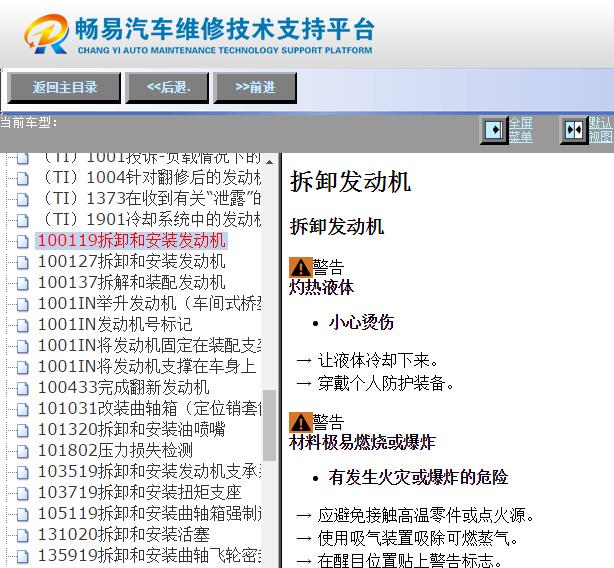Select the (TI)1373在收到有关泄露 tree item
This screenshot has width=614, height=568.
[x=150, y=198]
